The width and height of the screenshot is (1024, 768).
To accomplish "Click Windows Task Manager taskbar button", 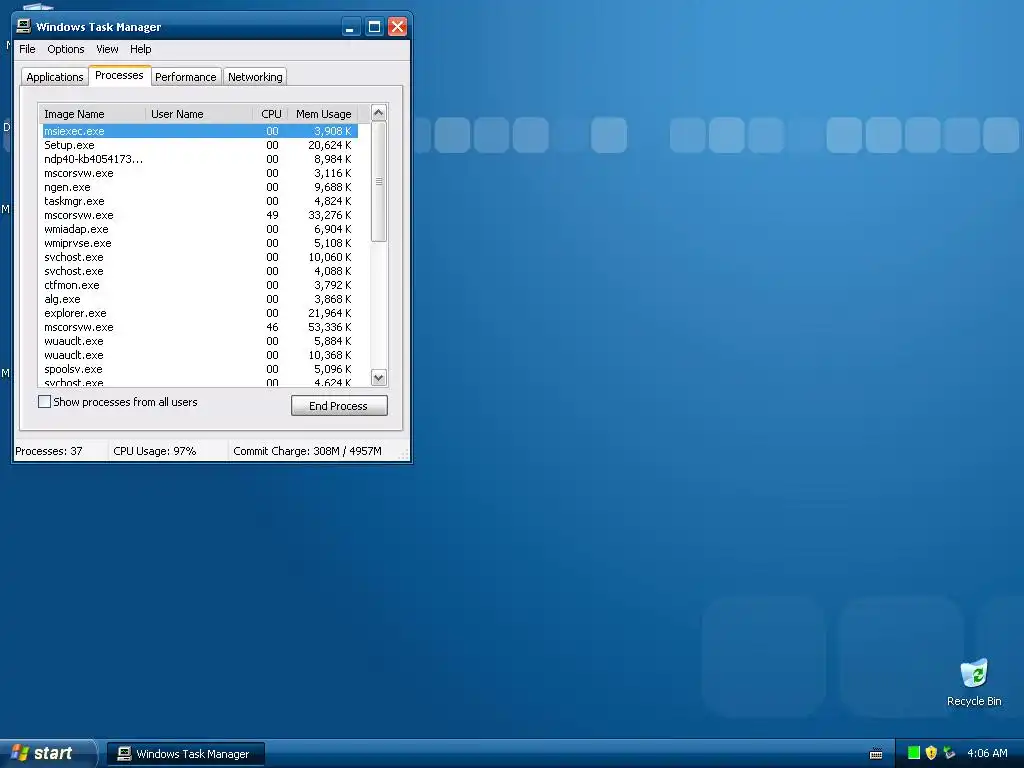I will coord(185,754).
